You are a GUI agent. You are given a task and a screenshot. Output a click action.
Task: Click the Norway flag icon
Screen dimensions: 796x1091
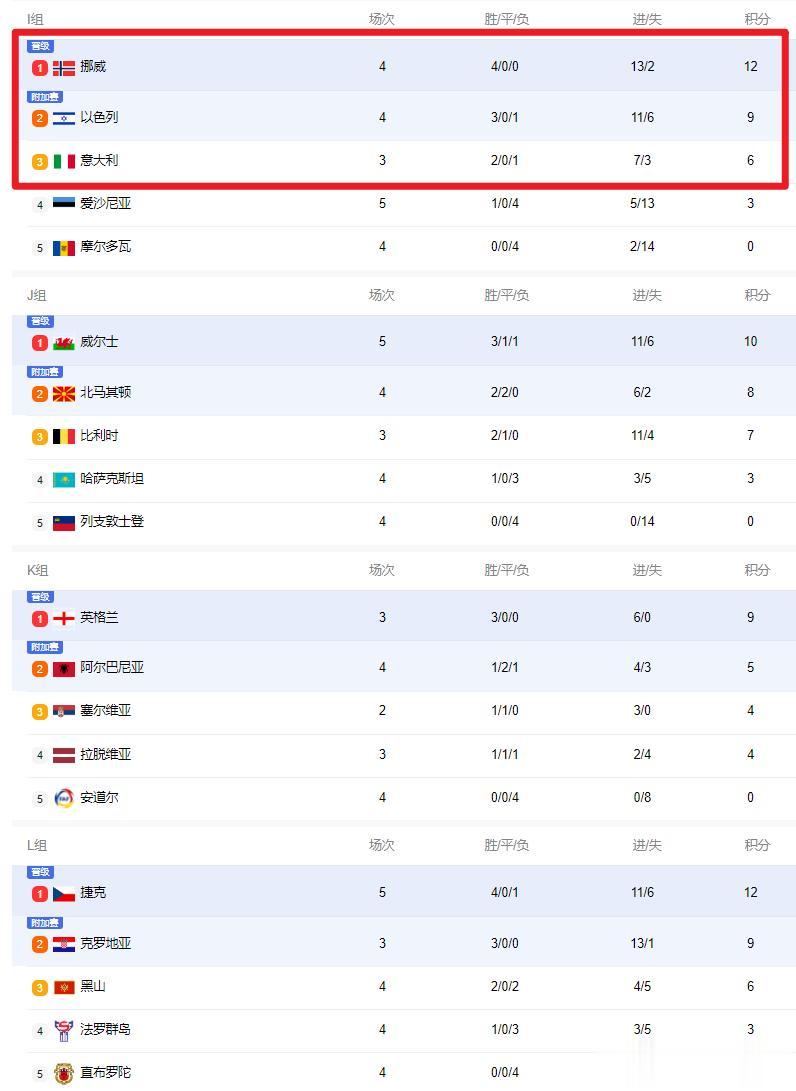[64, 67]
